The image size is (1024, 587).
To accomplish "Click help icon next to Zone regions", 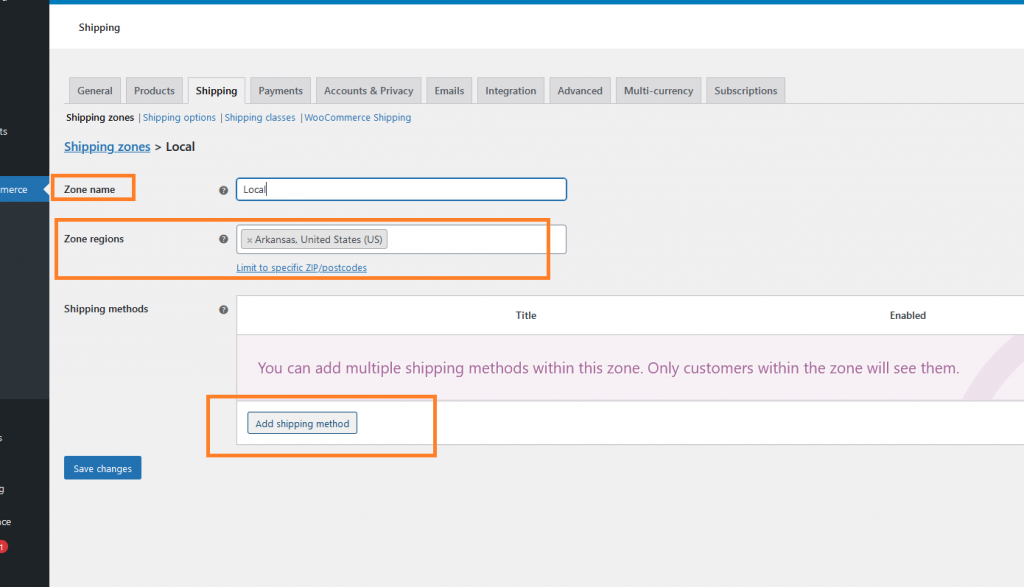I will click(x=223, y=240).
